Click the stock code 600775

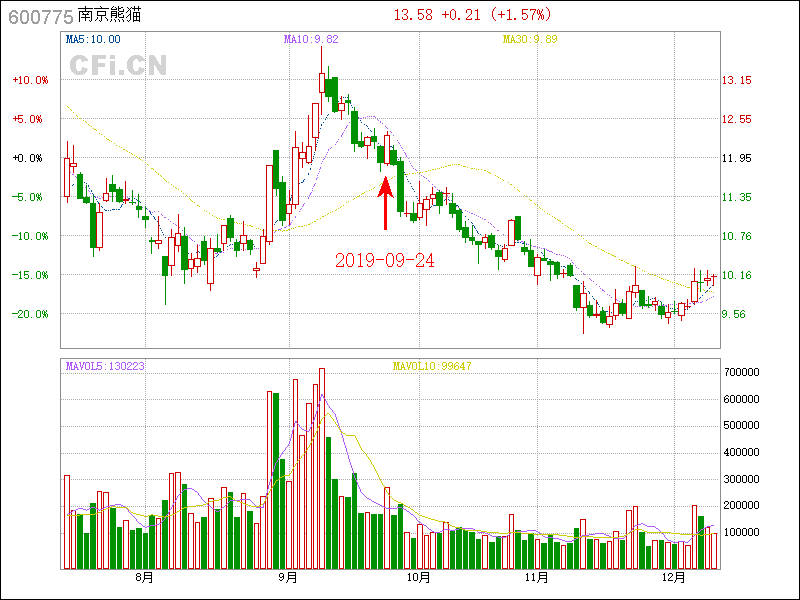pos(41,17)
